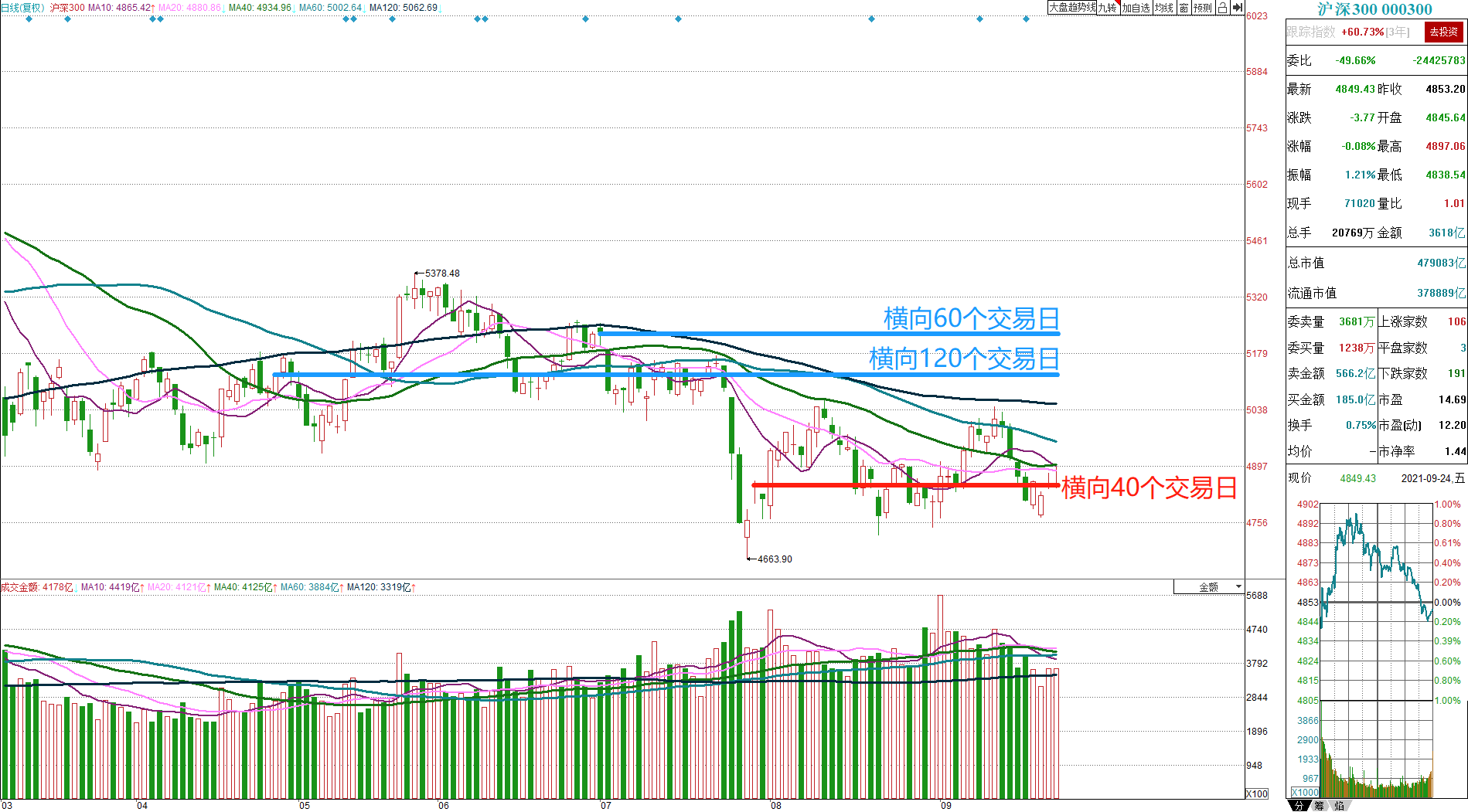1468x812 pixels.
Task: Toggle the 九转 indicator
Action: [x=1108, y=8]
